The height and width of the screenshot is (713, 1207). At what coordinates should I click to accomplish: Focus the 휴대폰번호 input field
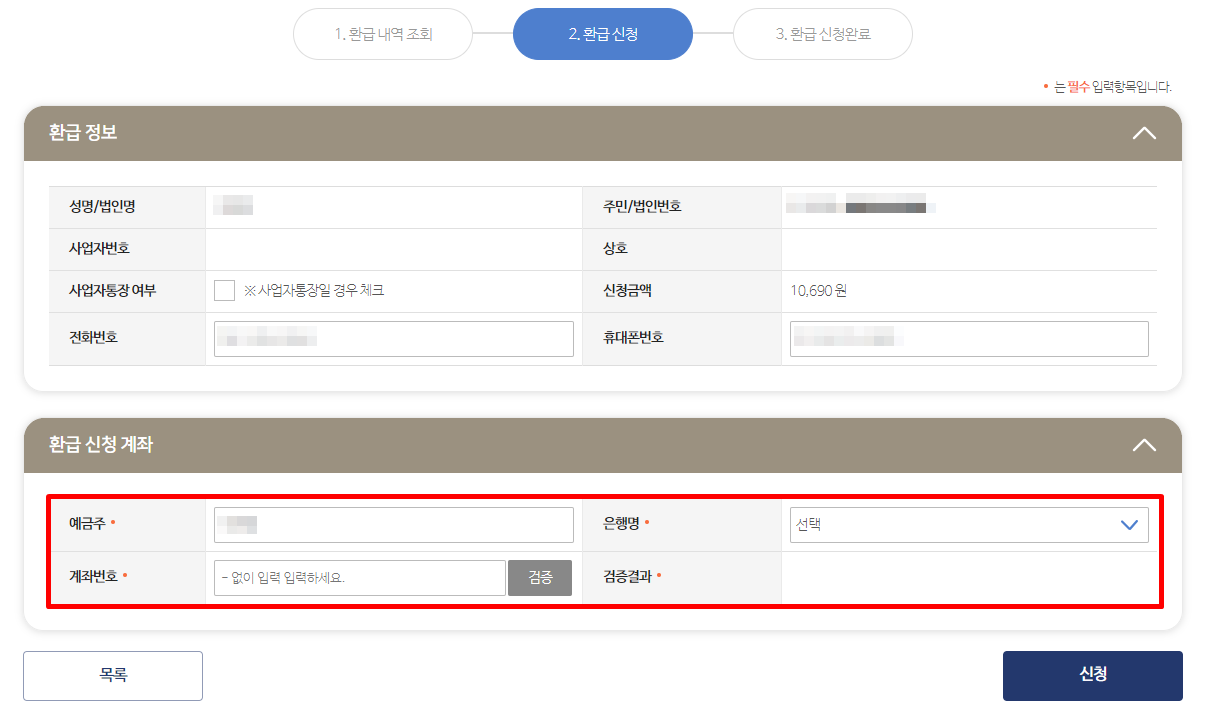[969, 339]
